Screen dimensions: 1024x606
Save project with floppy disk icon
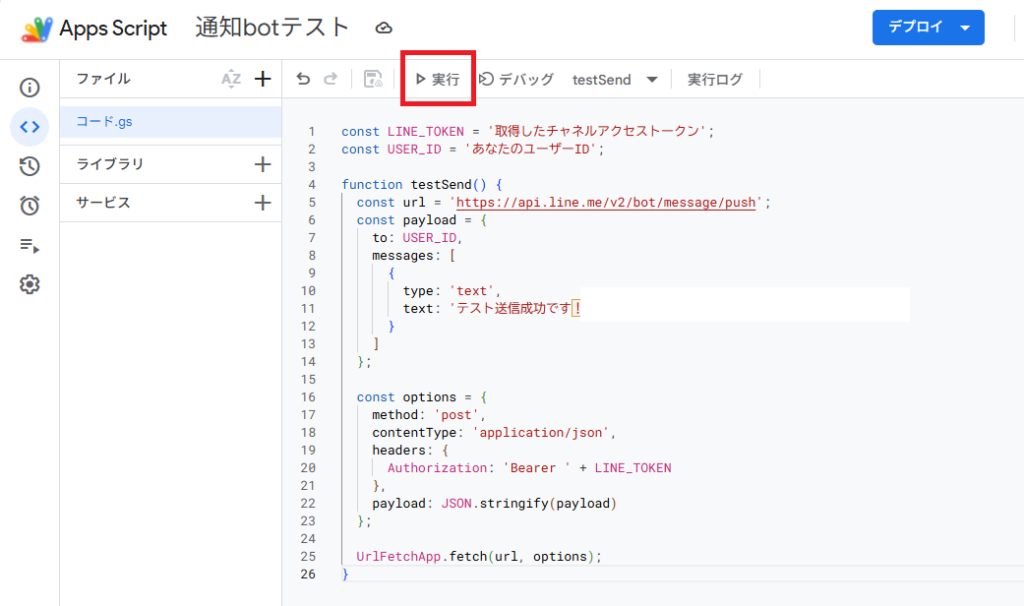tap(373, 79)
